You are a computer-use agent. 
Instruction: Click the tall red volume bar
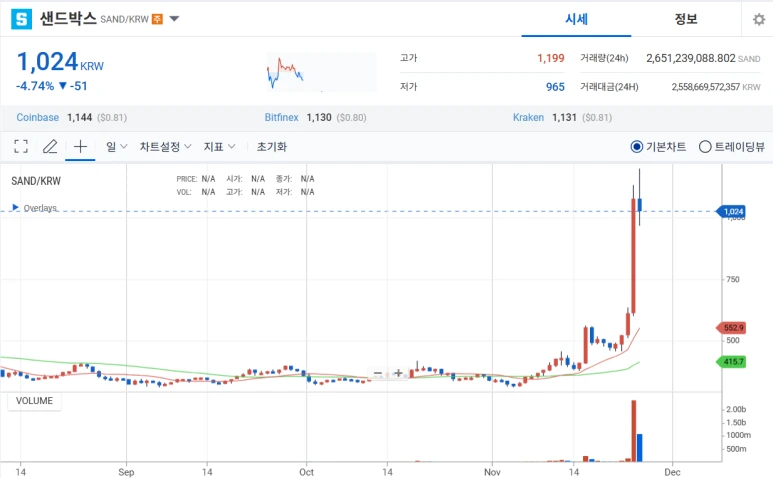tap(633, 431)
